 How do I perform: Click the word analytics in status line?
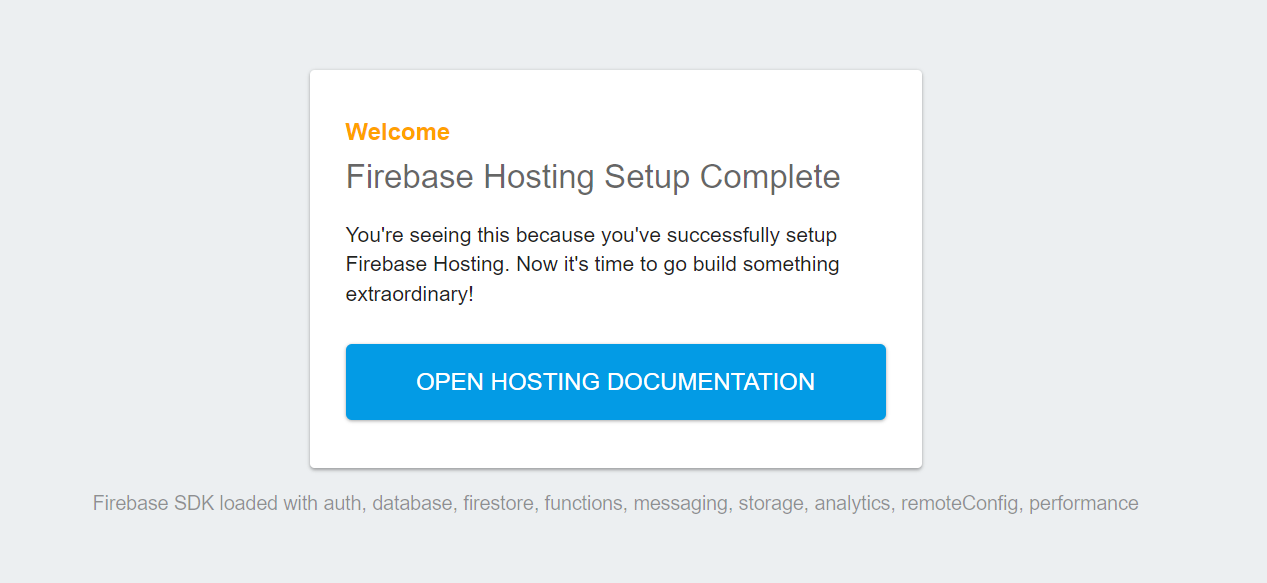853,503
